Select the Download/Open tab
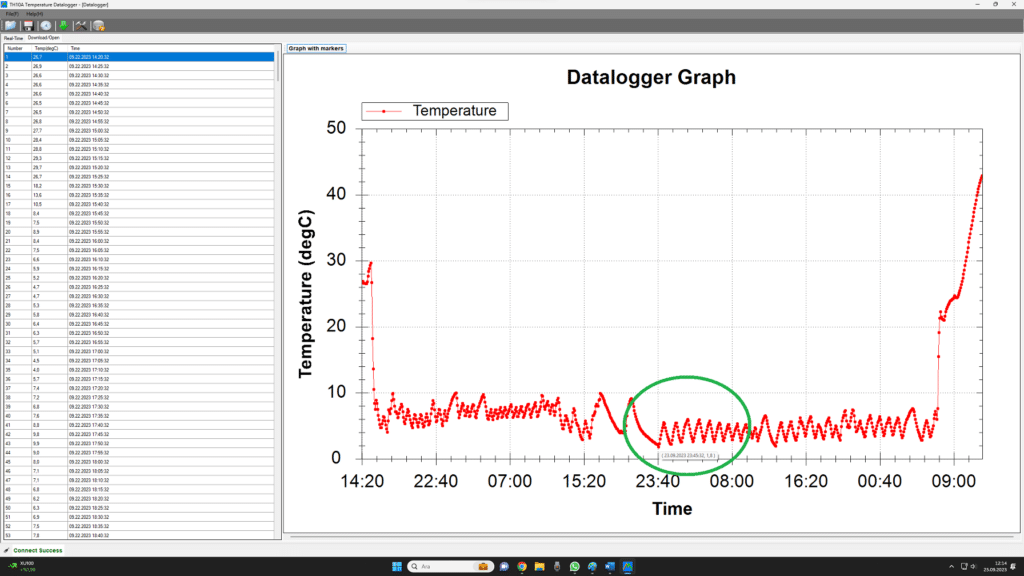The image size is (1024, 576). click(44, 38)
